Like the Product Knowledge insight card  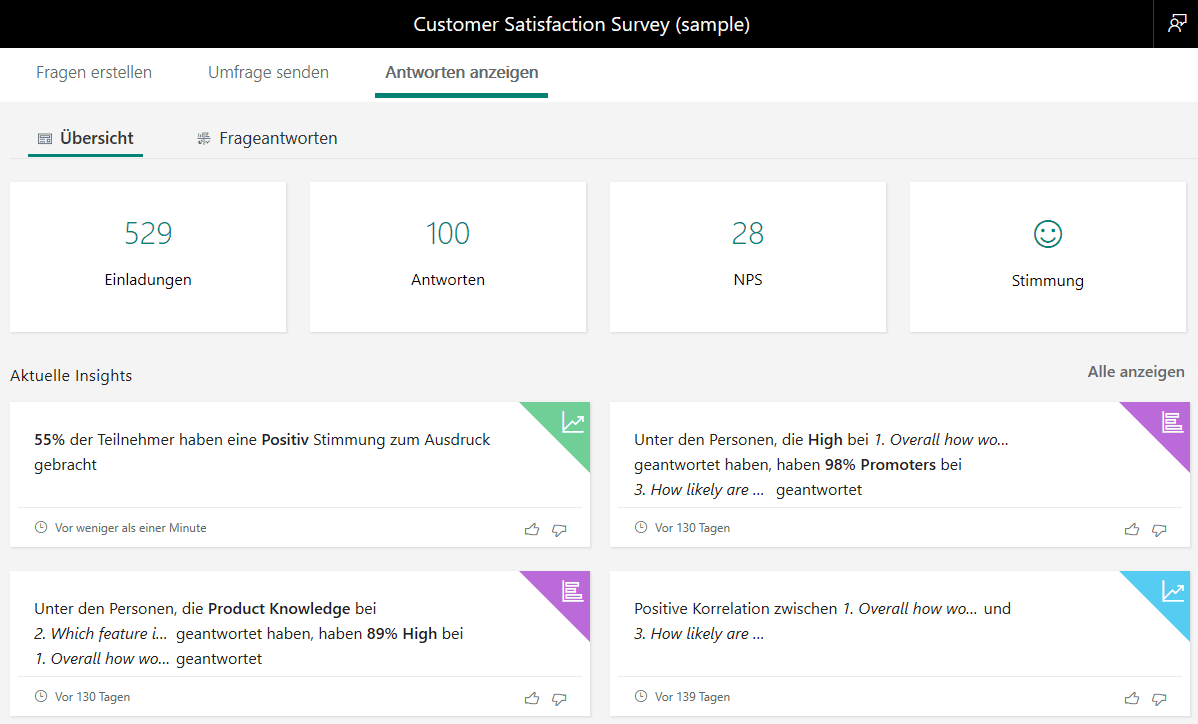click(x=532, y=698)
